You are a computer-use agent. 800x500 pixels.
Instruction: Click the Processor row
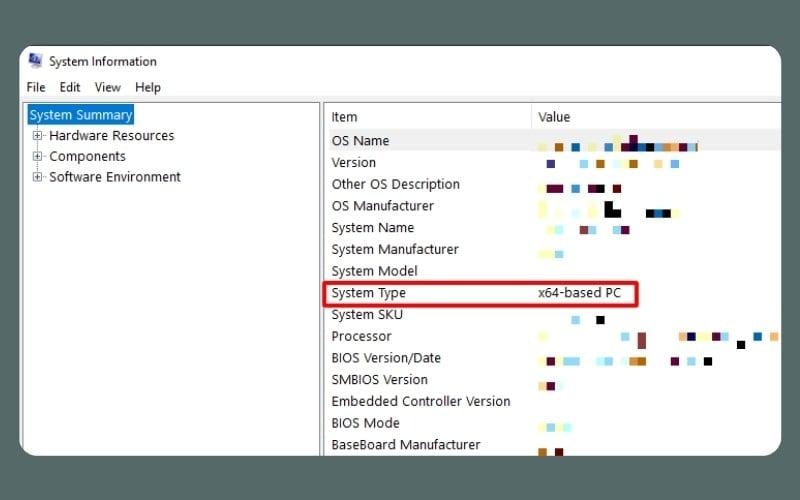[x=362, y=336]
